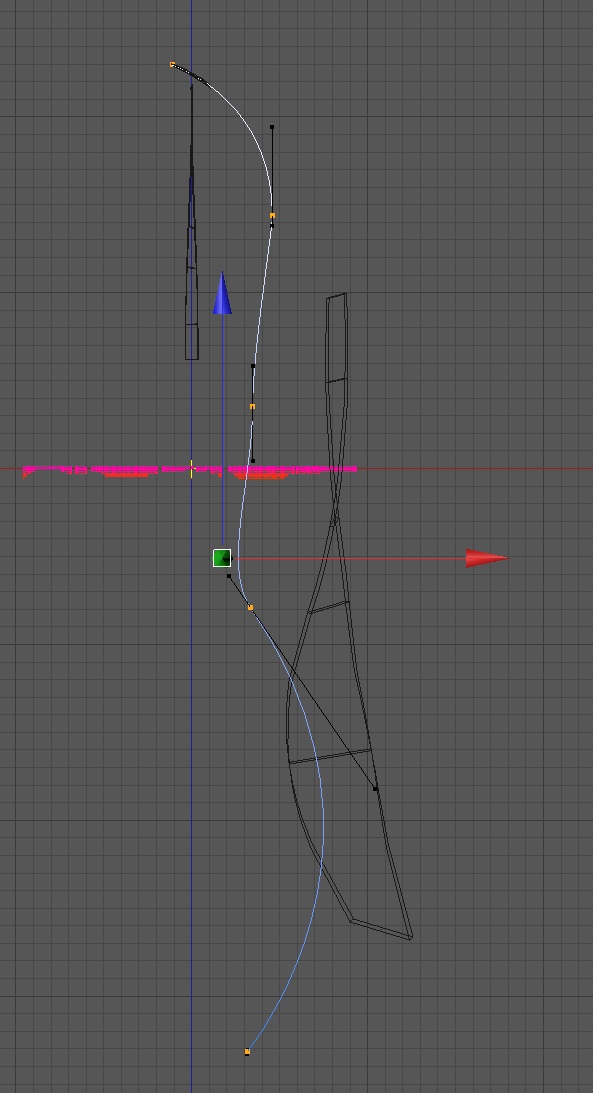The image size is (593, 1093).
Task: Select the upper black end of the short middle handle
Action: (x=253, y=366)
